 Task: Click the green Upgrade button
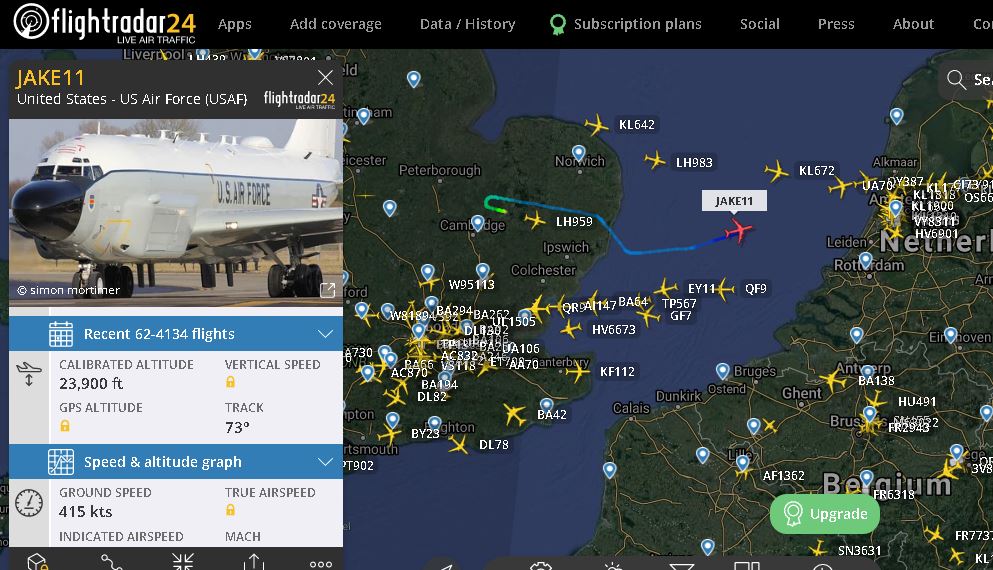coord(825,514)
